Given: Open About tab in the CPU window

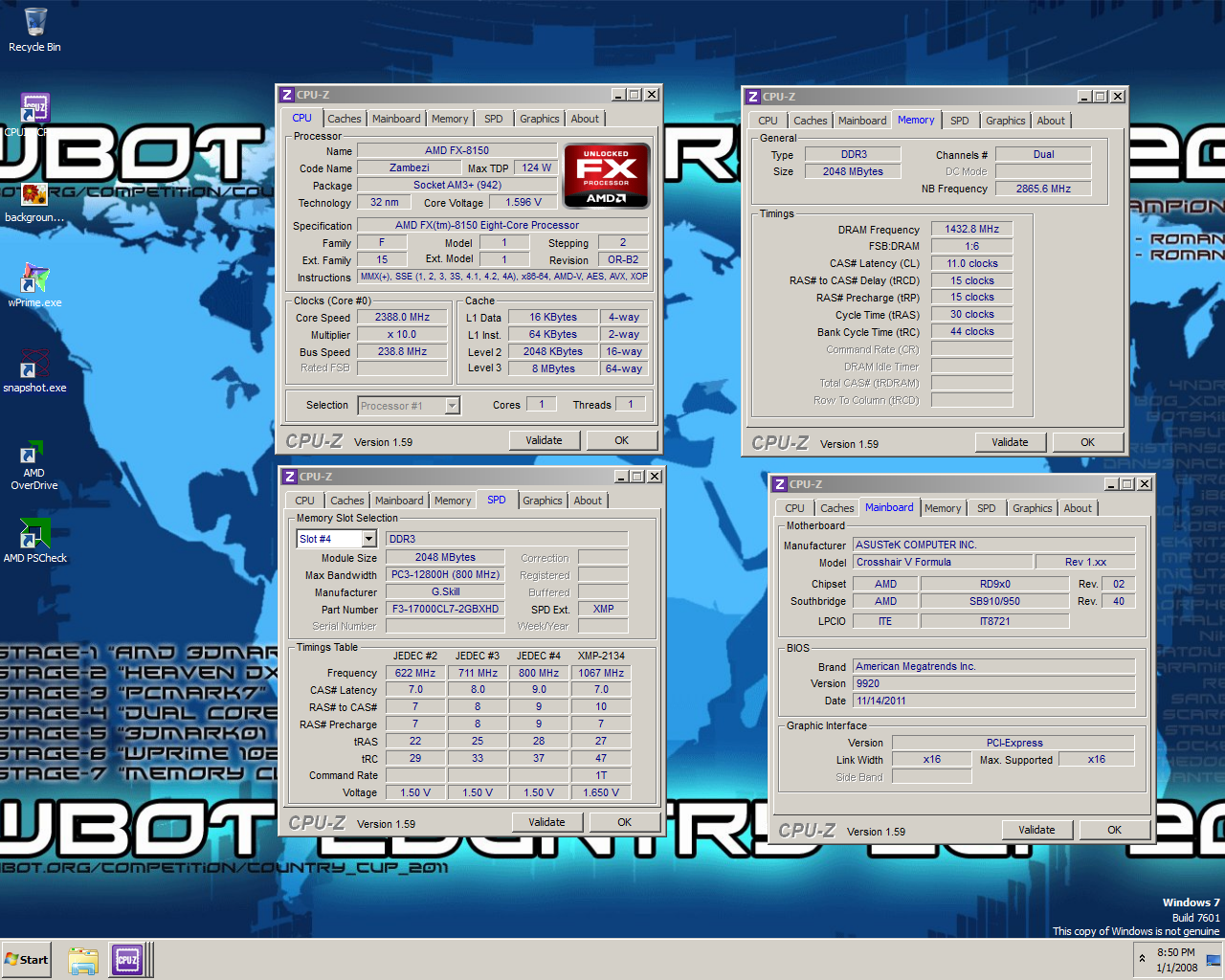Looking at the screenshot, I should tap(585, 119).
